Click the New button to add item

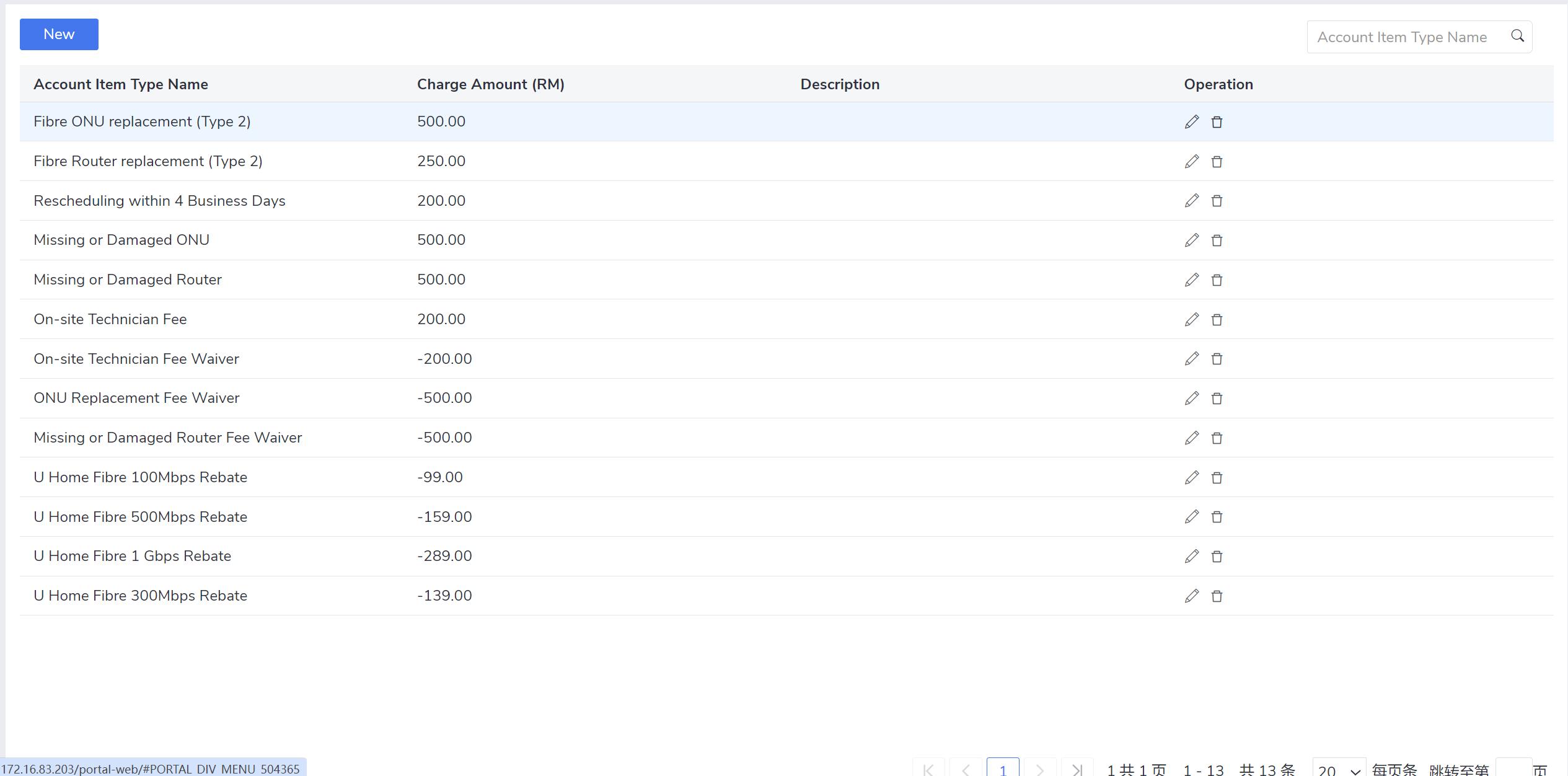click(x=58, y=34)
